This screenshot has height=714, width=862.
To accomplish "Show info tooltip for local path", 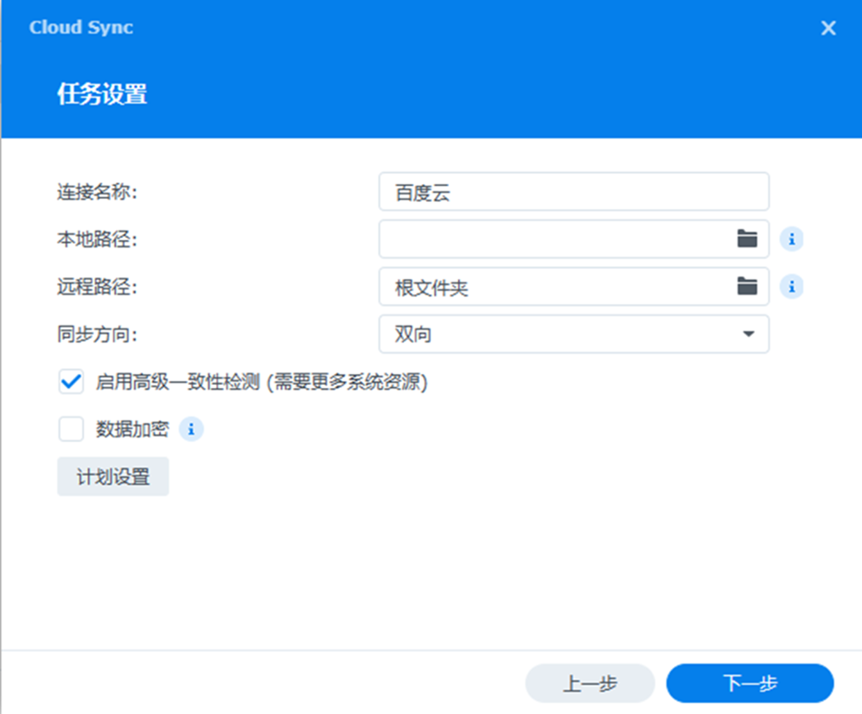I will pyautogui.click(x=792, y=239).
